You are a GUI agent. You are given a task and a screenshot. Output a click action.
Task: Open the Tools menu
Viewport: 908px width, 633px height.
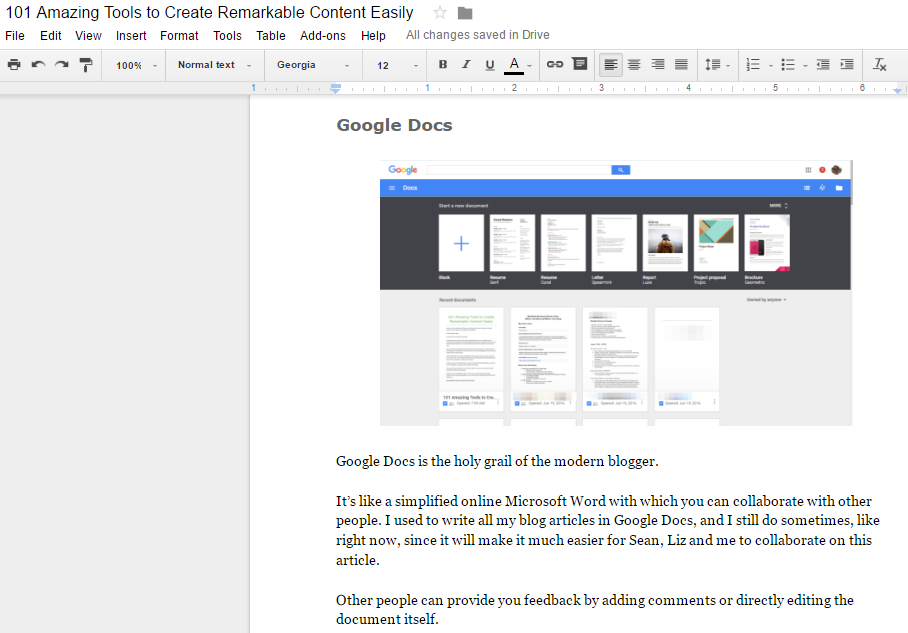(227, 36)
